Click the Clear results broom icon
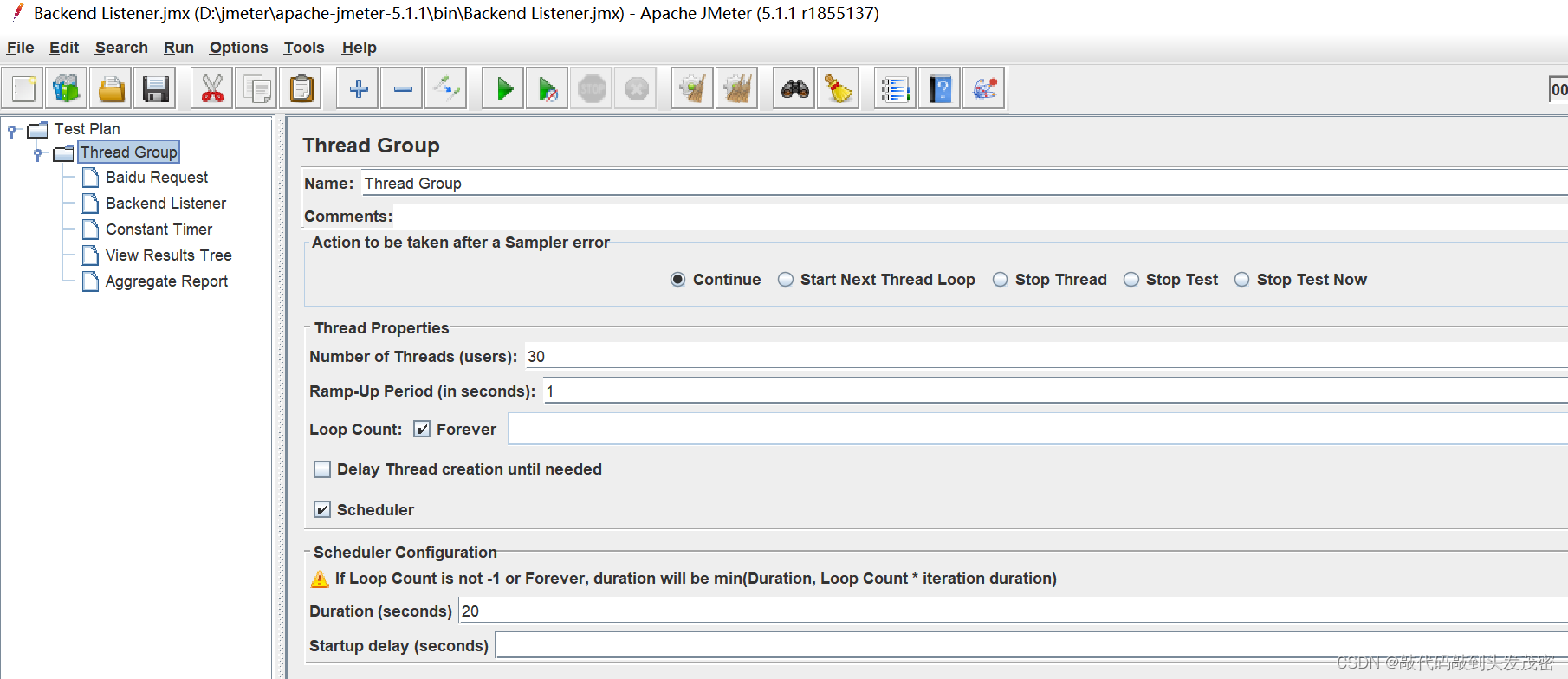 [x=693, y=88]
